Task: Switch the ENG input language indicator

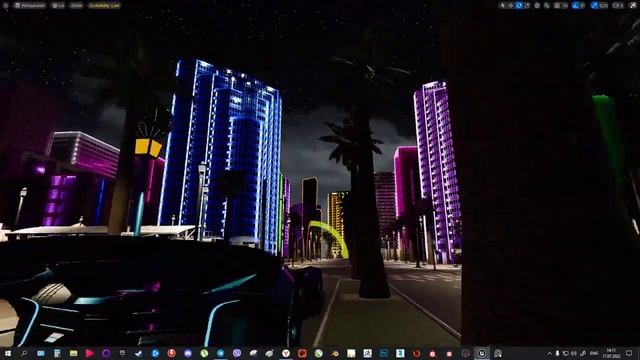Action: (594, 353)
